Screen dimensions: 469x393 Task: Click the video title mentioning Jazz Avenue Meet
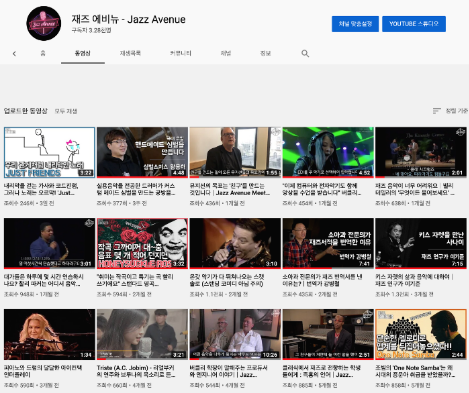click(230, 189)
